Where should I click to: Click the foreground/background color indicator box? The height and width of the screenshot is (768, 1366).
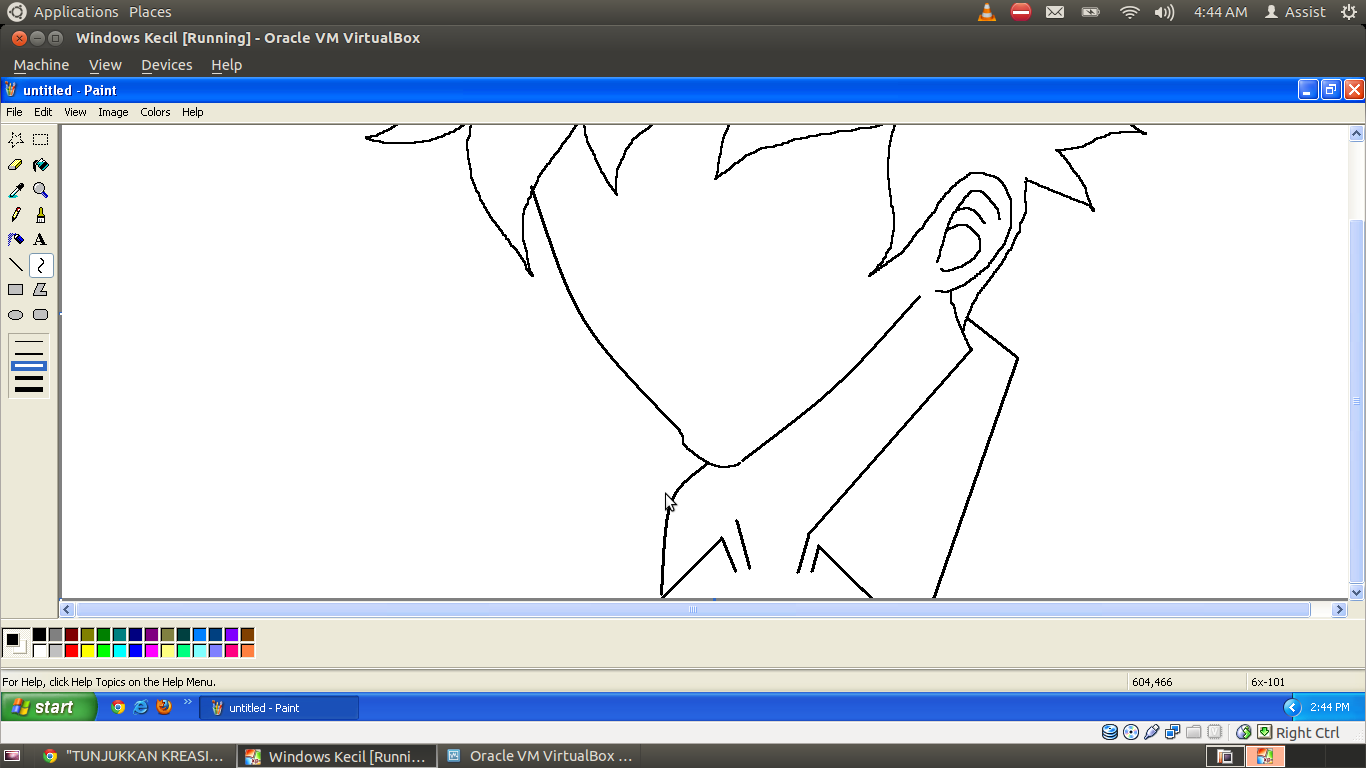[x=15, y=642]
